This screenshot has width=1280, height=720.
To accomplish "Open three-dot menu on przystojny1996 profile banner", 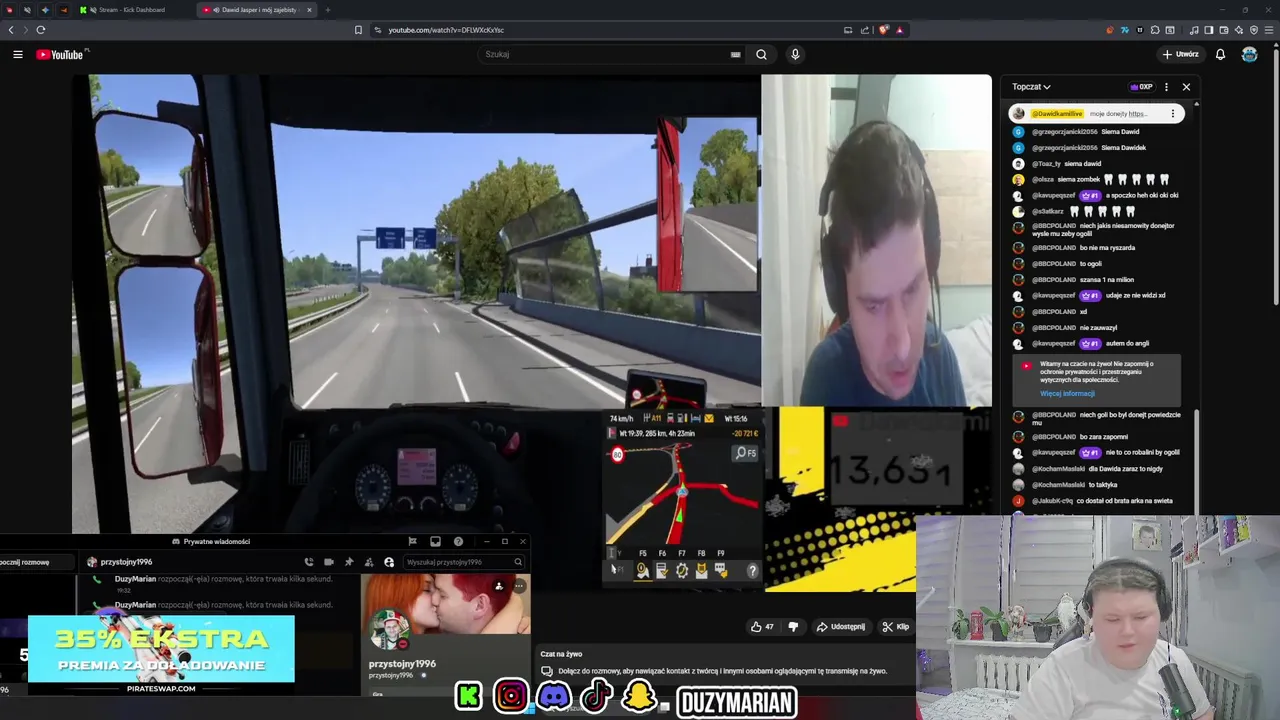I will pos(518,587).
